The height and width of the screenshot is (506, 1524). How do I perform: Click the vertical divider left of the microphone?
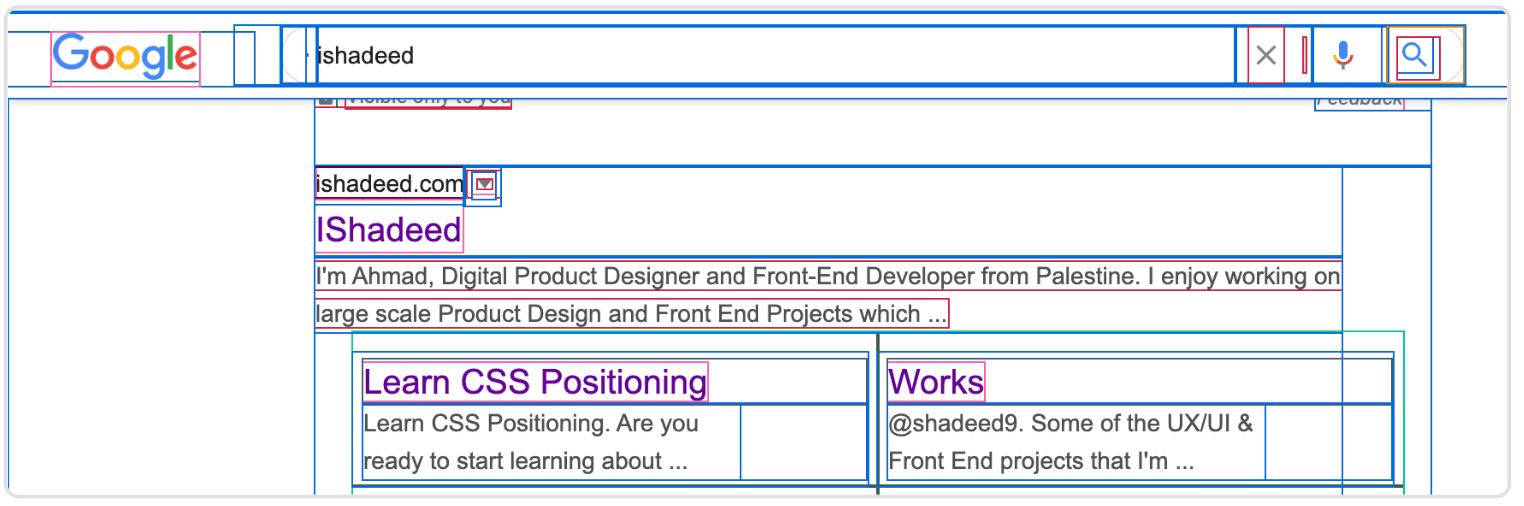pos(1305,56)
